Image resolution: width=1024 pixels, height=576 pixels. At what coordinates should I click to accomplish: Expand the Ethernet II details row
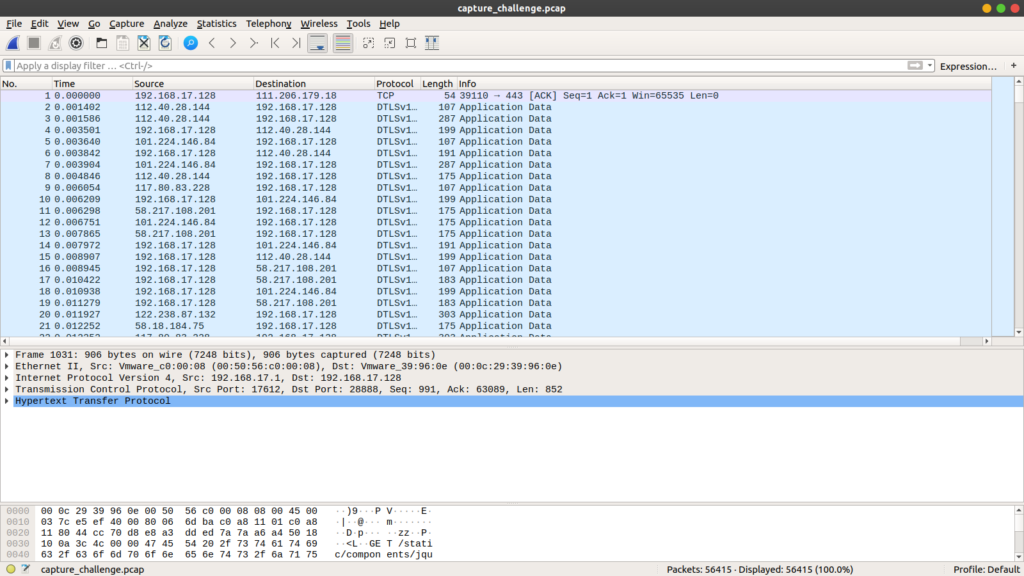click(8, 366)
